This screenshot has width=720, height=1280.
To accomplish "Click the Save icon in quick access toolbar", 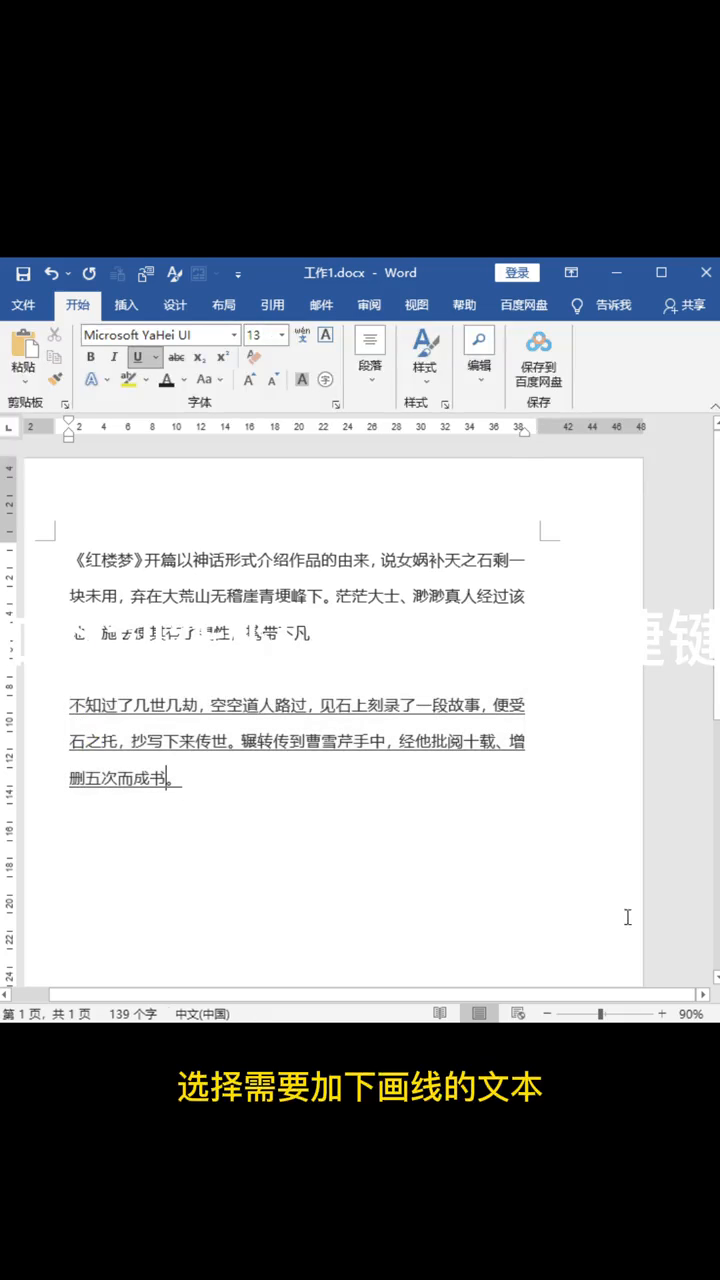I will [23, 273].
